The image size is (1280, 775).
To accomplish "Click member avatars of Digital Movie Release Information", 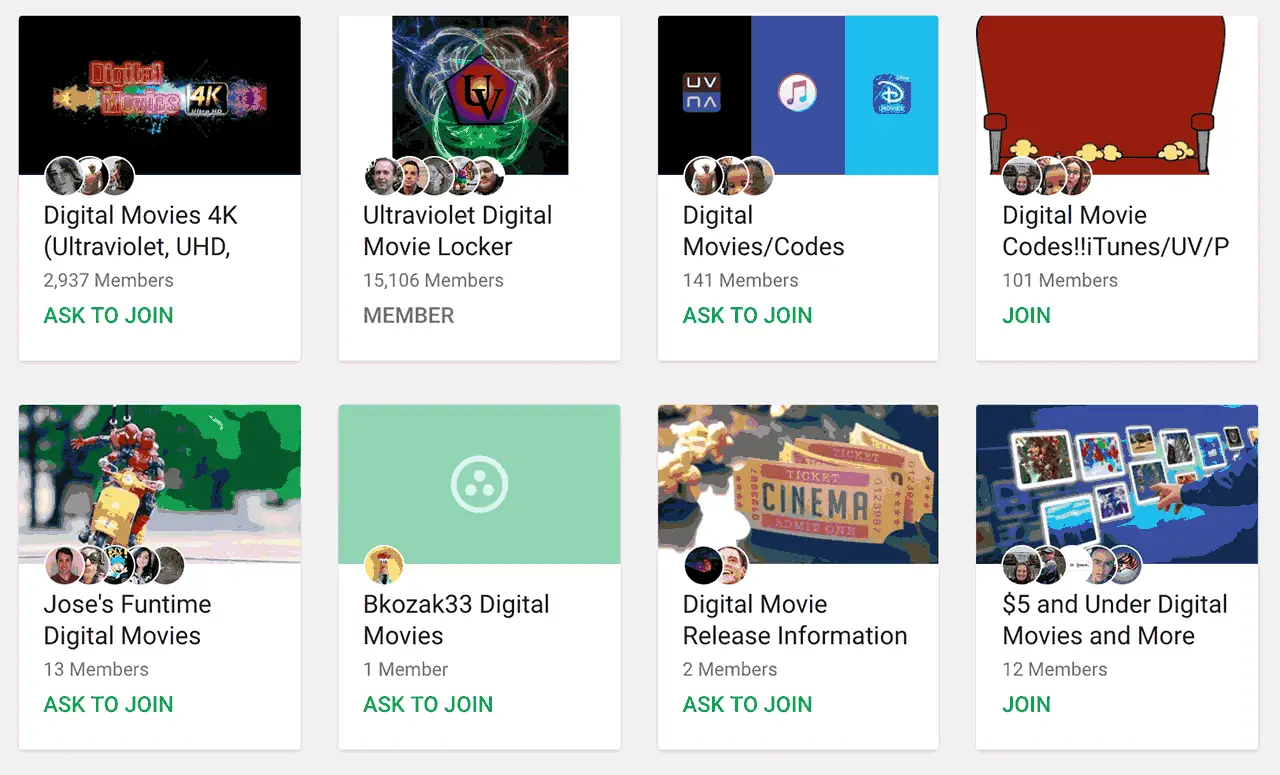I will 716,565.
